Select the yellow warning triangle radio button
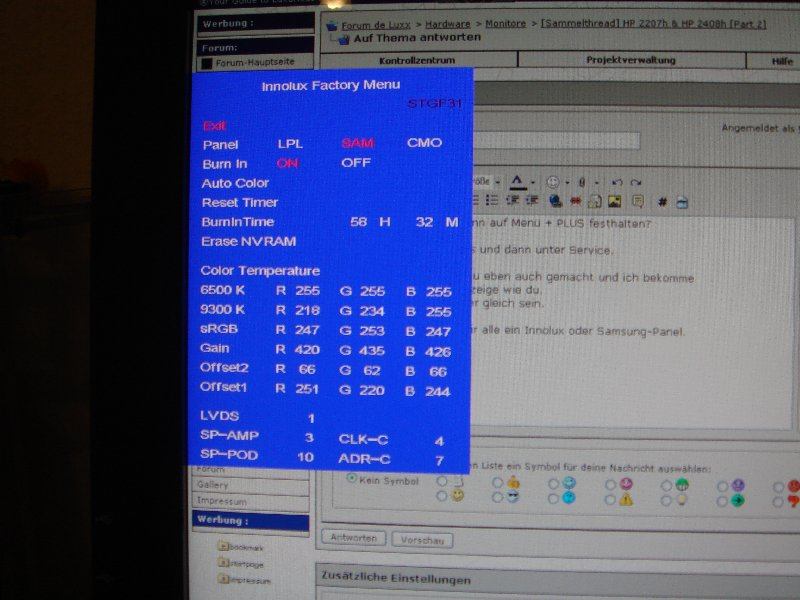800x600 pixels. 610,499
